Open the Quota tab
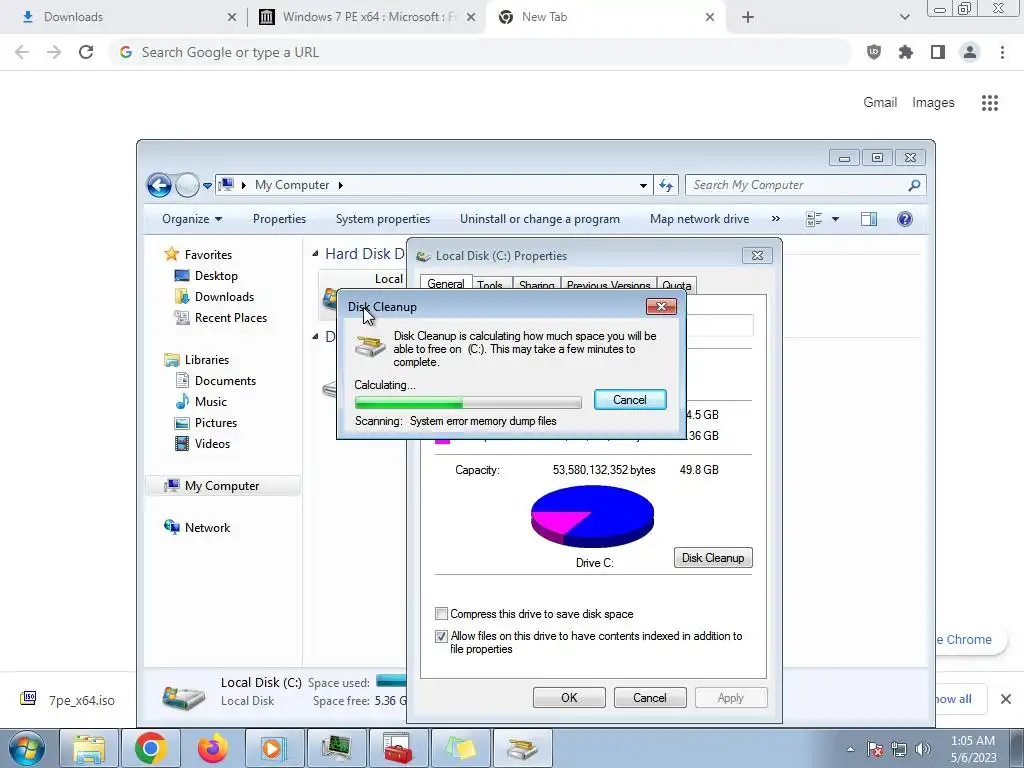Viewport: 1024px width, 768px height. tap(676, 285)
